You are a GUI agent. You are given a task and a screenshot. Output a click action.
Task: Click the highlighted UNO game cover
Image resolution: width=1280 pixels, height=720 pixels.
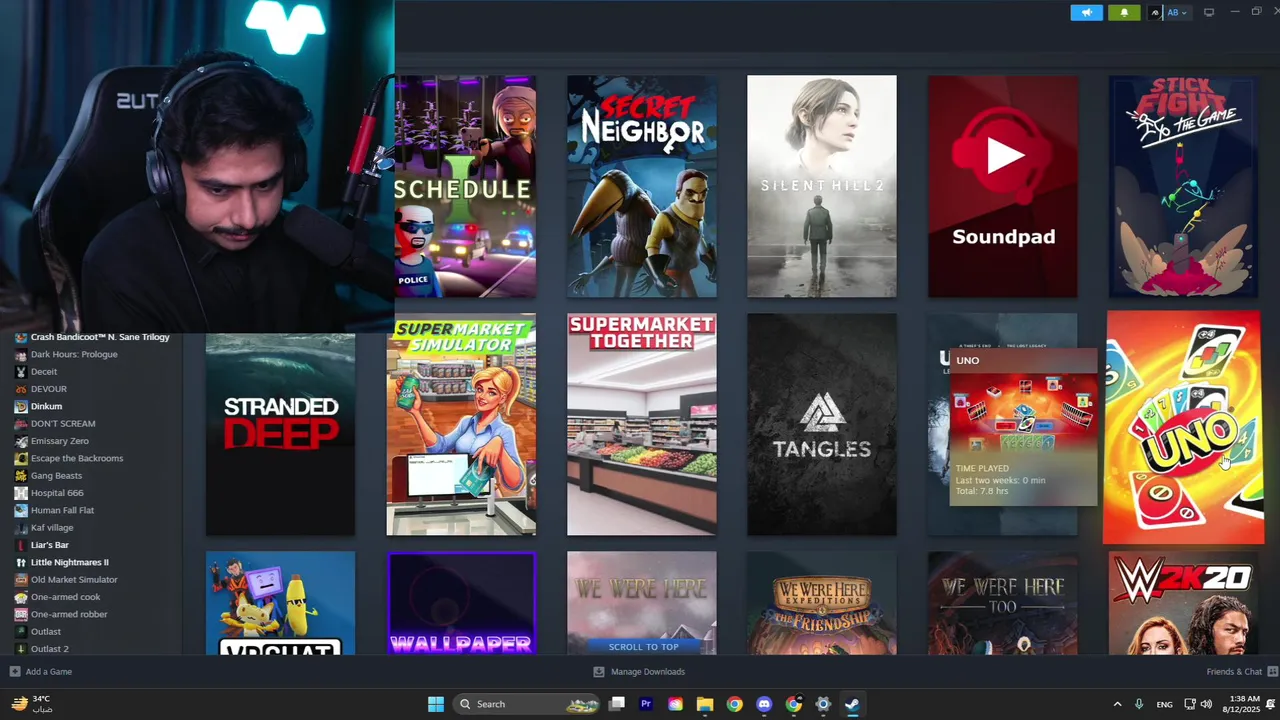1183,427
